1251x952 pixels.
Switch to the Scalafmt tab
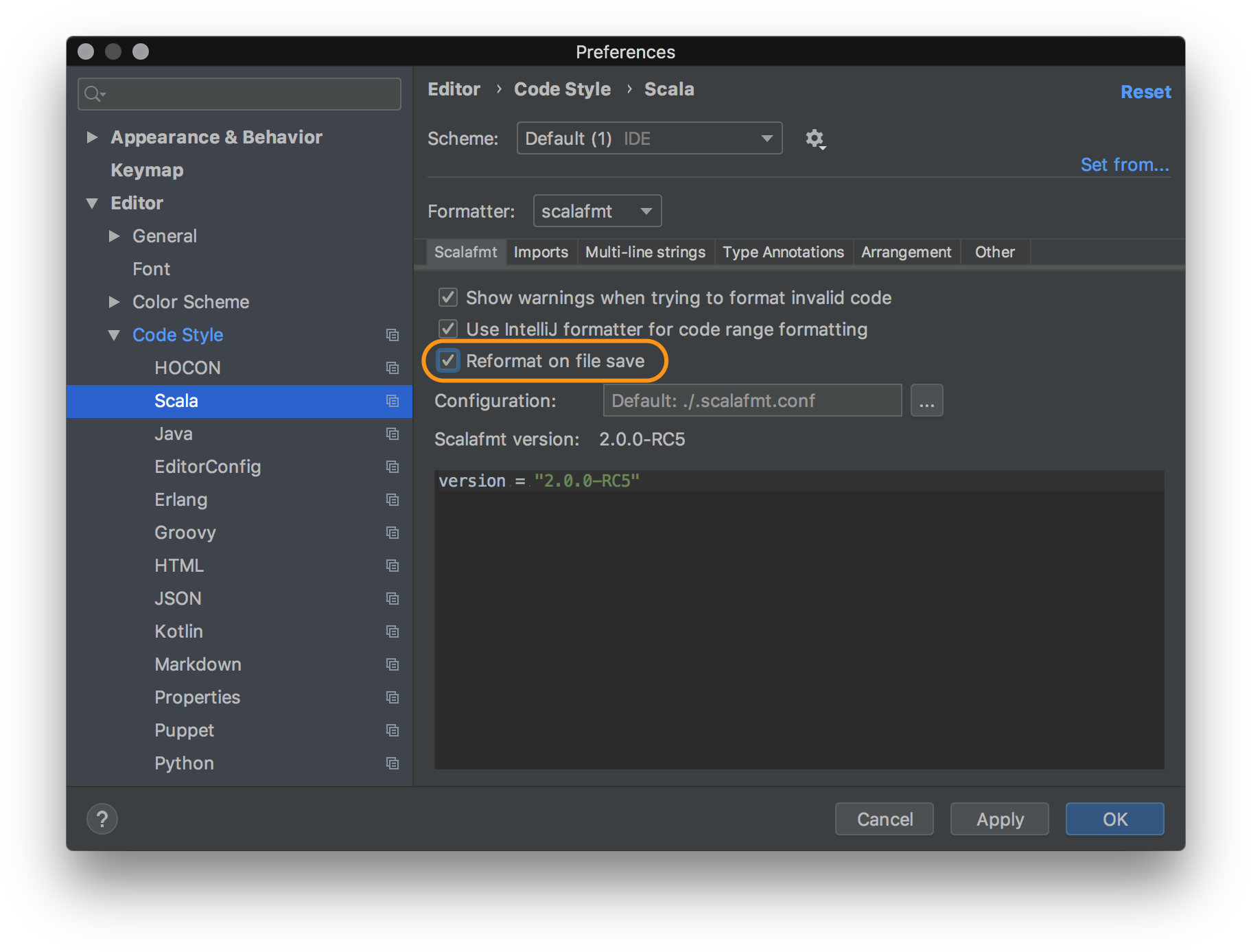[465, 252]
